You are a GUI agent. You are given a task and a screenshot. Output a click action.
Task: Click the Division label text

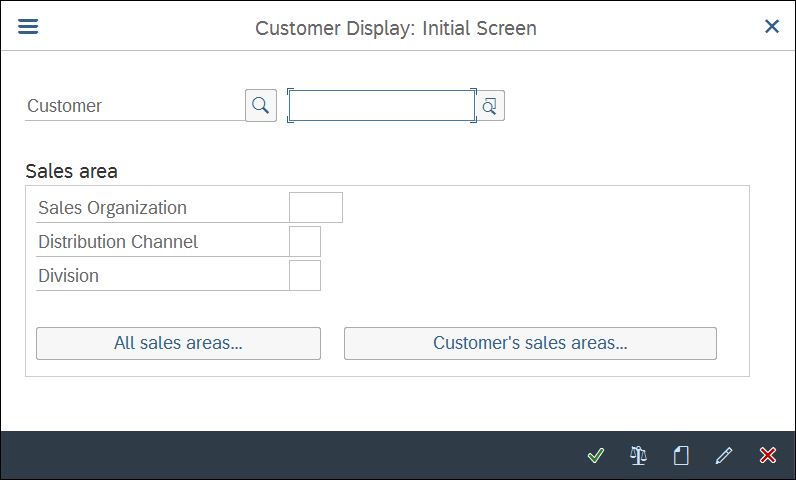[69, 276]
